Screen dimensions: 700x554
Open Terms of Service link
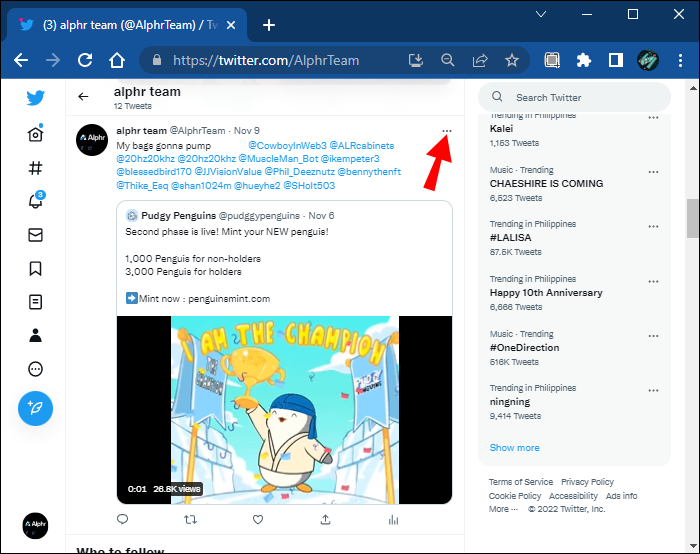click(x=521, y=482)
